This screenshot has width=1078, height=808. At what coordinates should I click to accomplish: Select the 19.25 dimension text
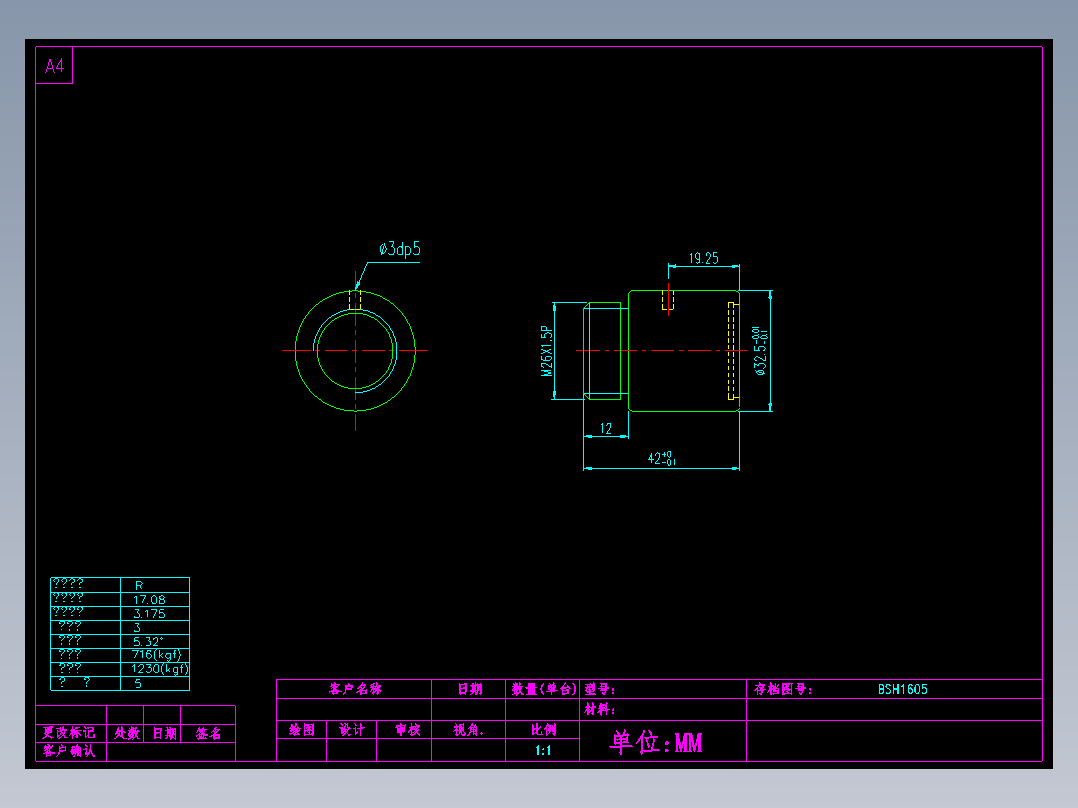click(x=703, y=259)
